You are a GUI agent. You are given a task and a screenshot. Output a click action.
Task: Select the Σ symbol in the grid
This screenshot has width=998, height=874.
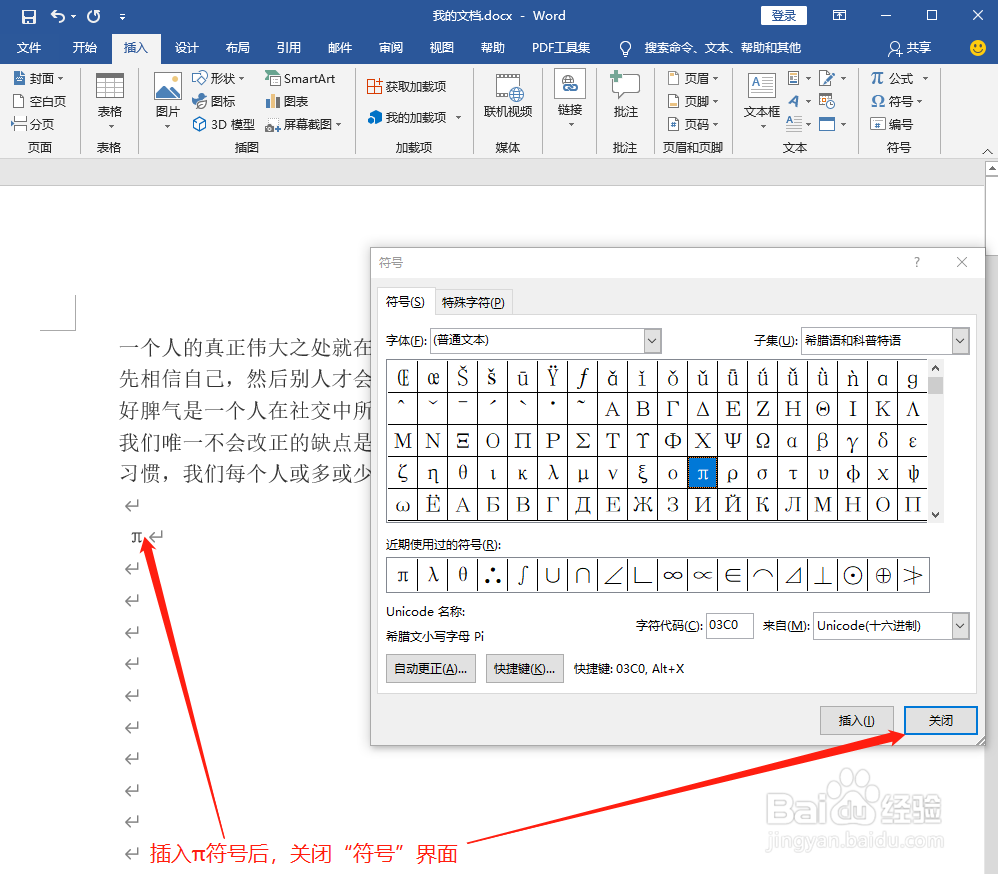tap(582, 441)
